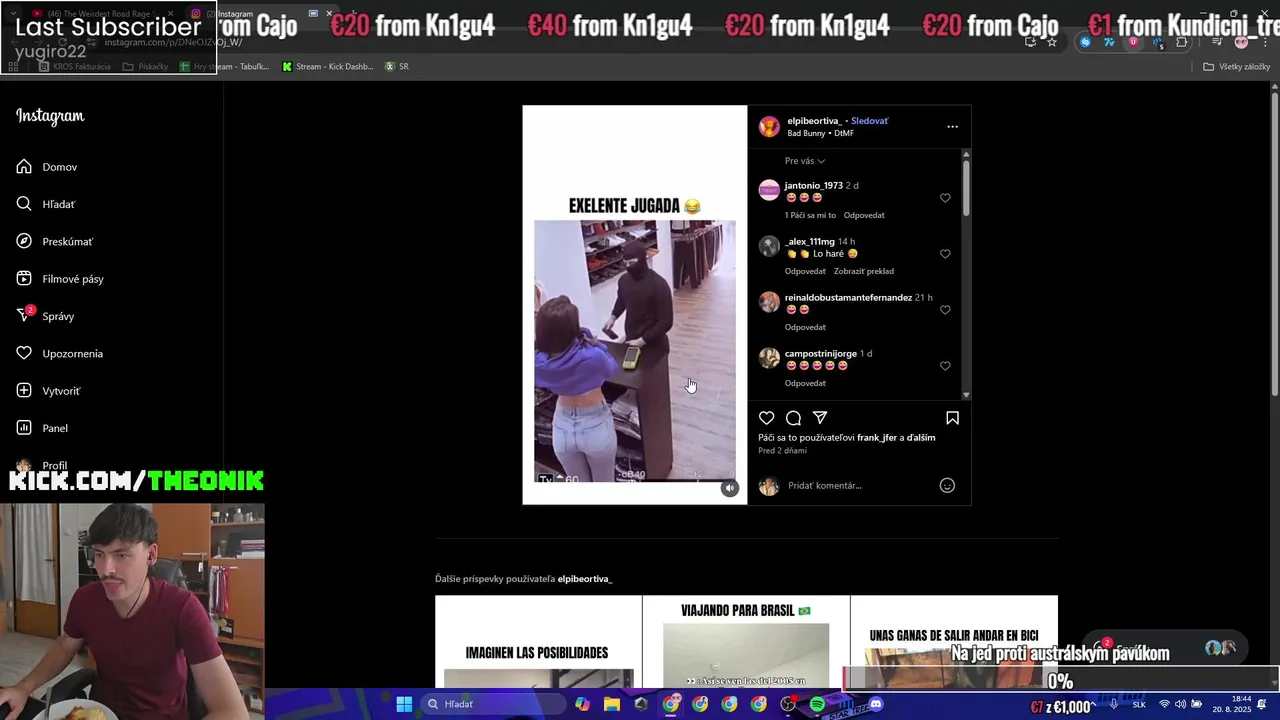The width and height of the screenshot is (1280, 720).
Task: Open Hľadať search in Instagram sidebar
Action: pos(46,204)
